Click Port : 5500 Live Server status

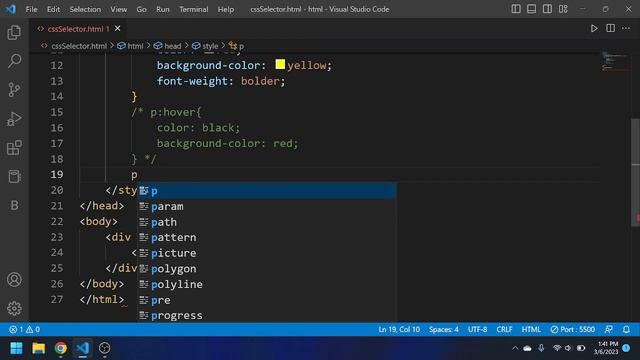coord(572,329)
